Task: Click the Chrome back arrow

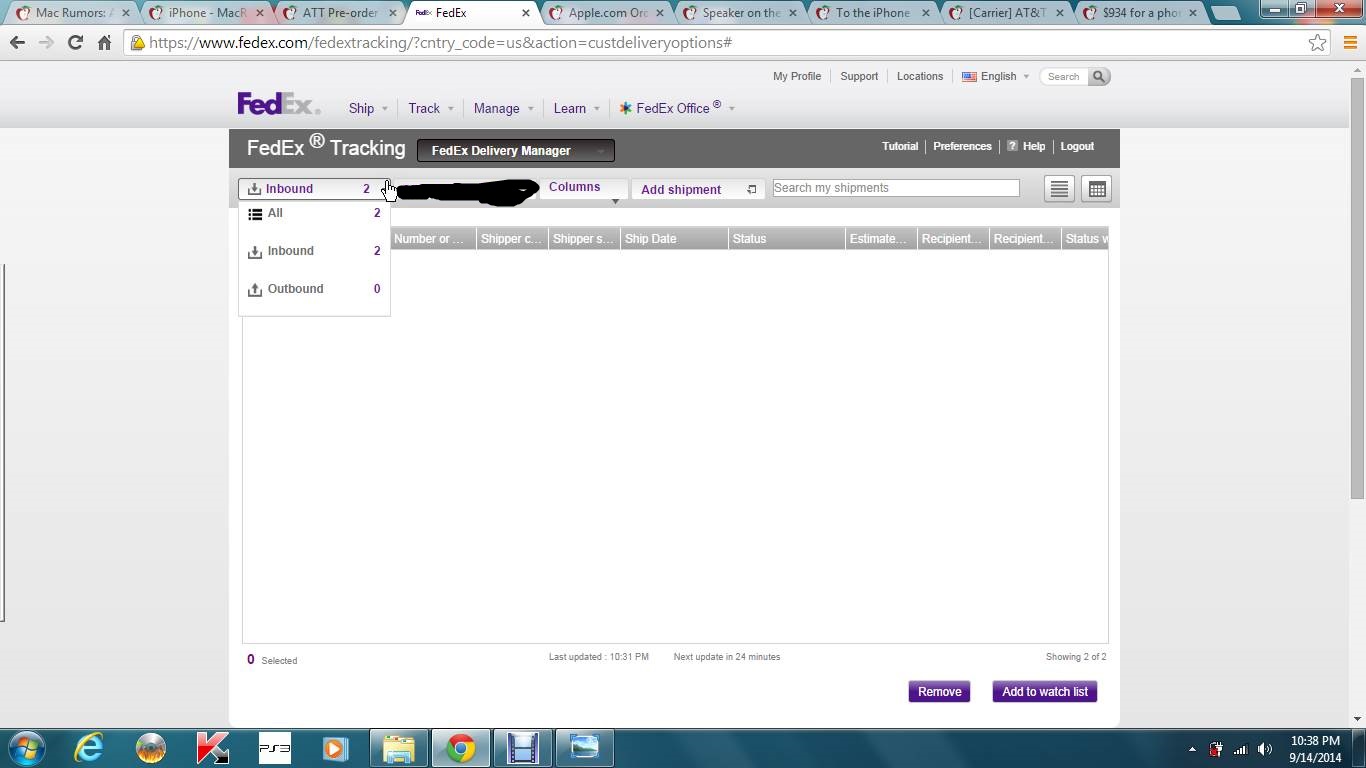Action: (17, 43)
